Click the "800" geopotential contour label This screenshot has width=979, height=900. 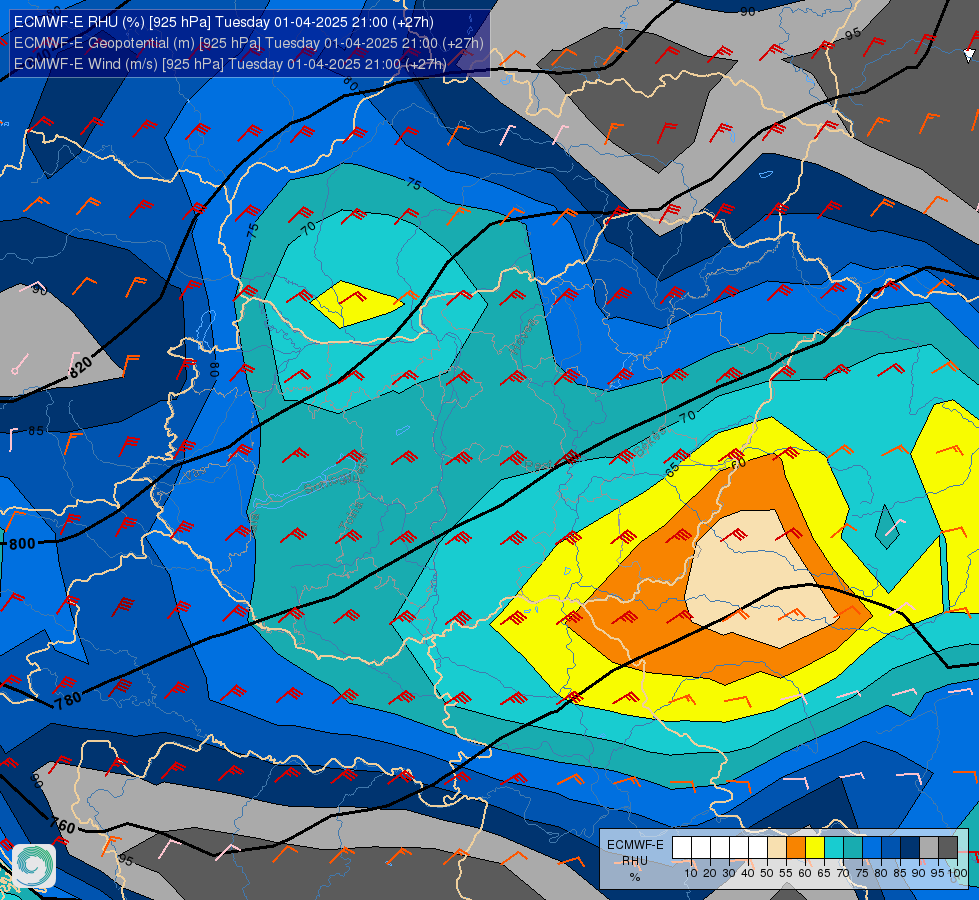22,543
